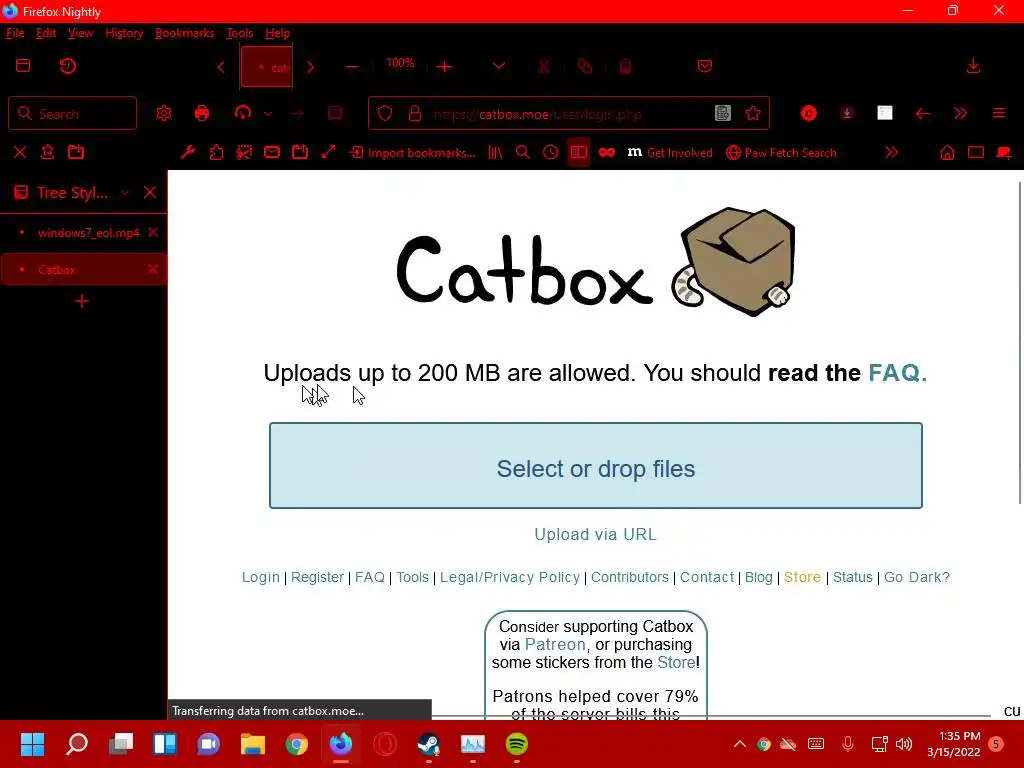This screenshot has width=1024, height=768.
Task: Open the View menu
Action: (80, 33)
